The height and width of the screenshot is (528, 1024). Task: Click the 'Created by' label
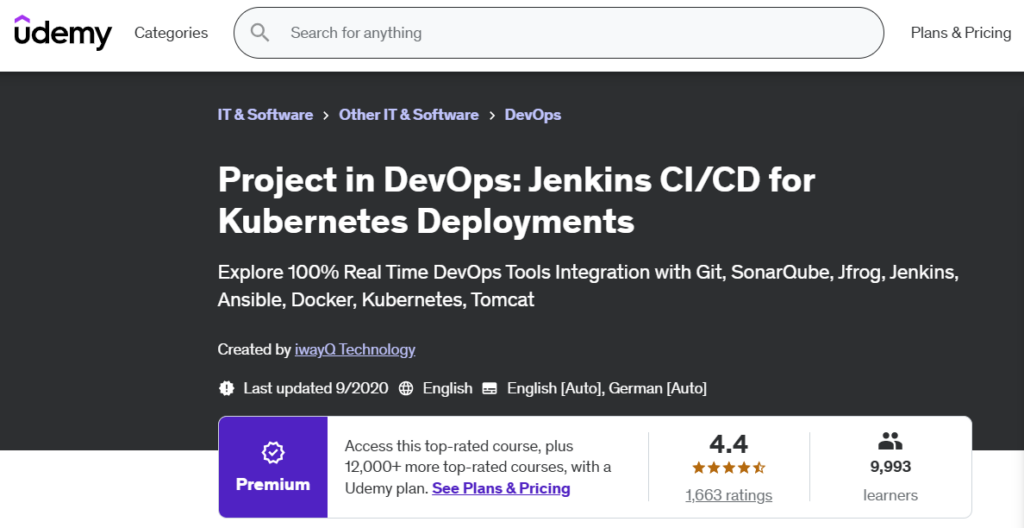coord(254,350)
